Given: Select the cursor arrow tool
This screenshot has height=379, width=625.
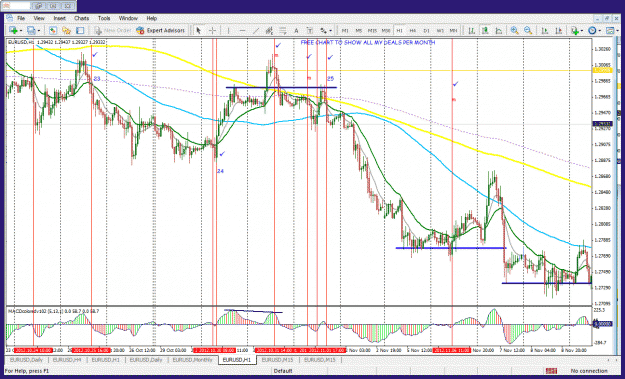Looking at the screenshot, I should [199, 30].
